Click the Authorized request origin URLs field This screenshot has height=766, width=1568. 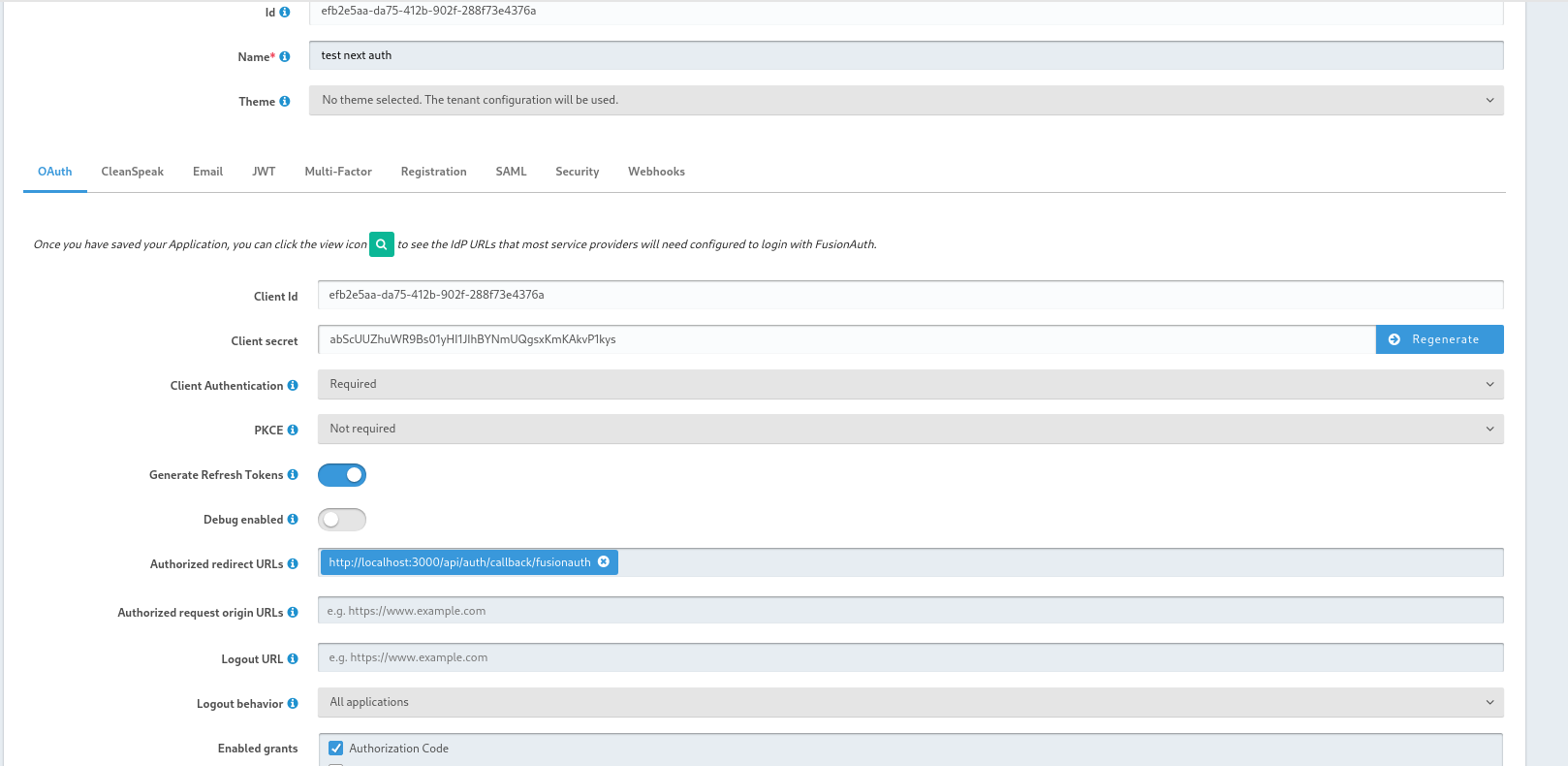click(x=910, y=611)
